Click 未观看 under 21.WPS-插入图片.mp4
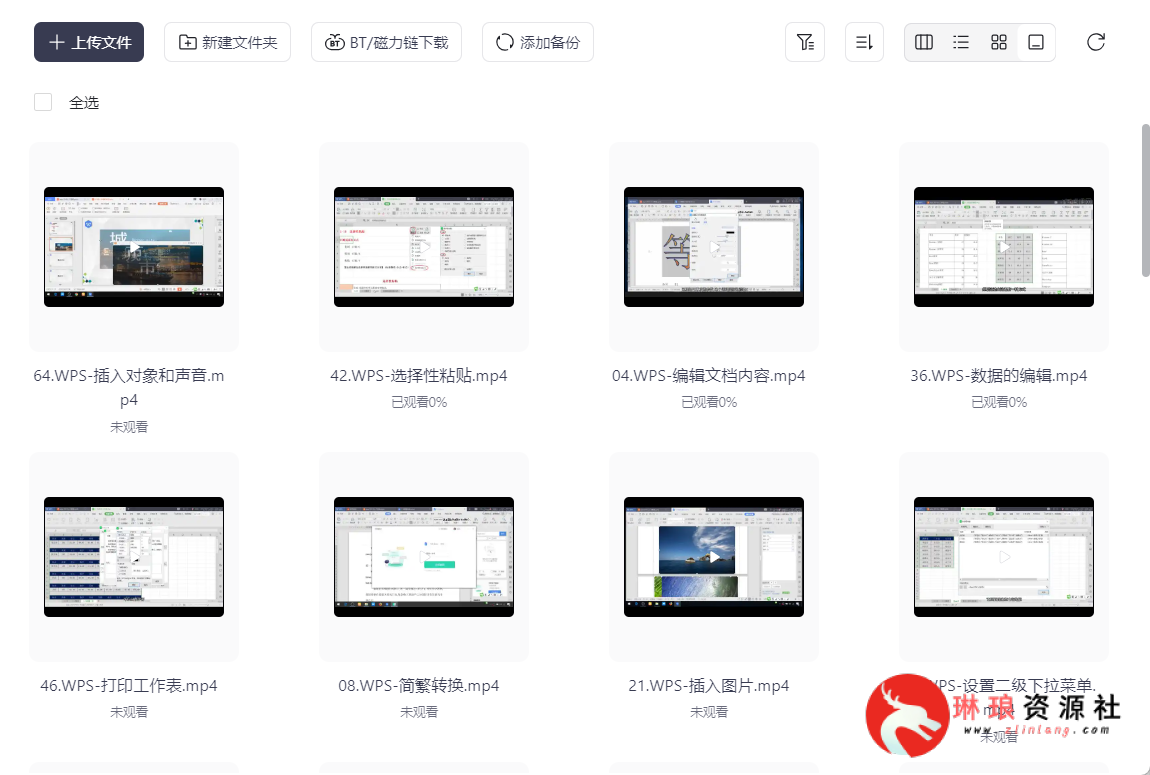This screenshot has width=1150, height=775. click(708, 711)
